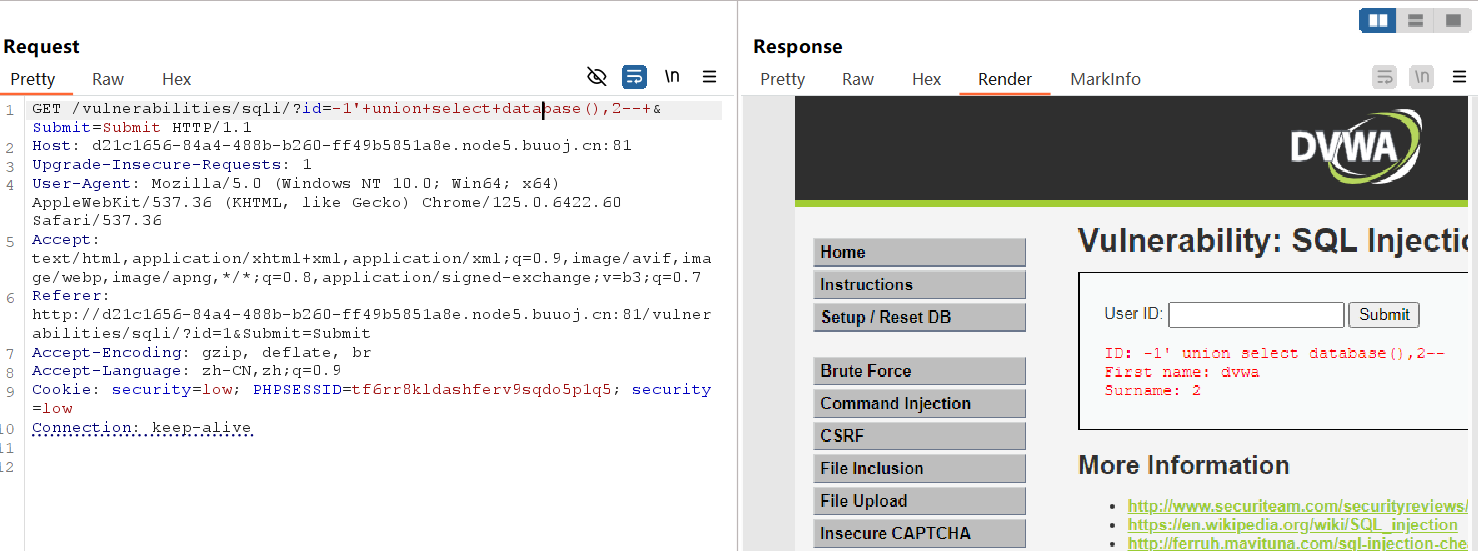Click the DVWA Home menu button

(x=919, y=252)
